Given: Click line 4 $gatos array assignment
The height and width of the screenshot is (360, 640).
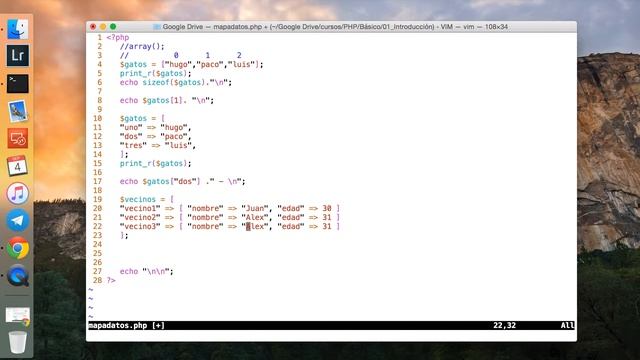Looking at the screenshot, I should pyautogui.click(x=191, y=64).
